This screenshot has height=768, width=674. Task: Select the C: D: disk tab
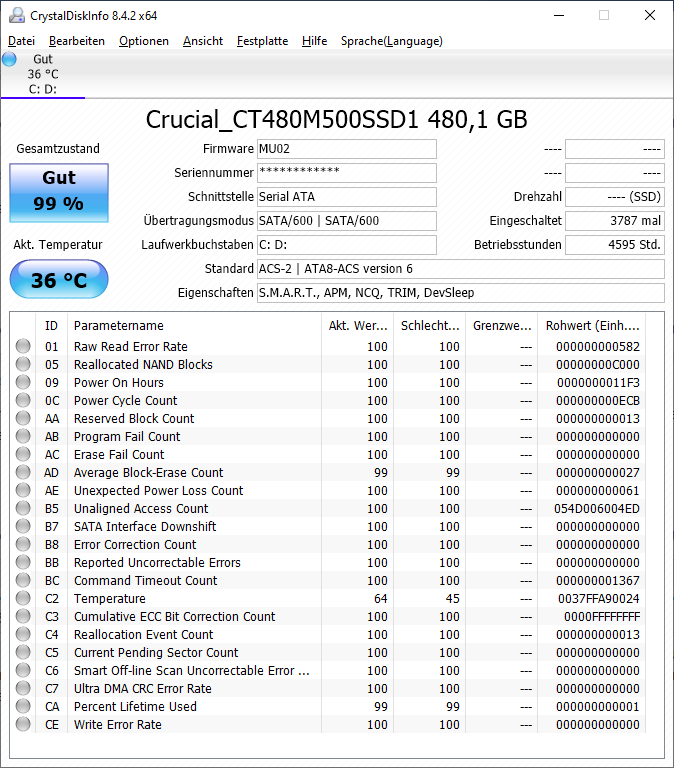pos(43,74)
